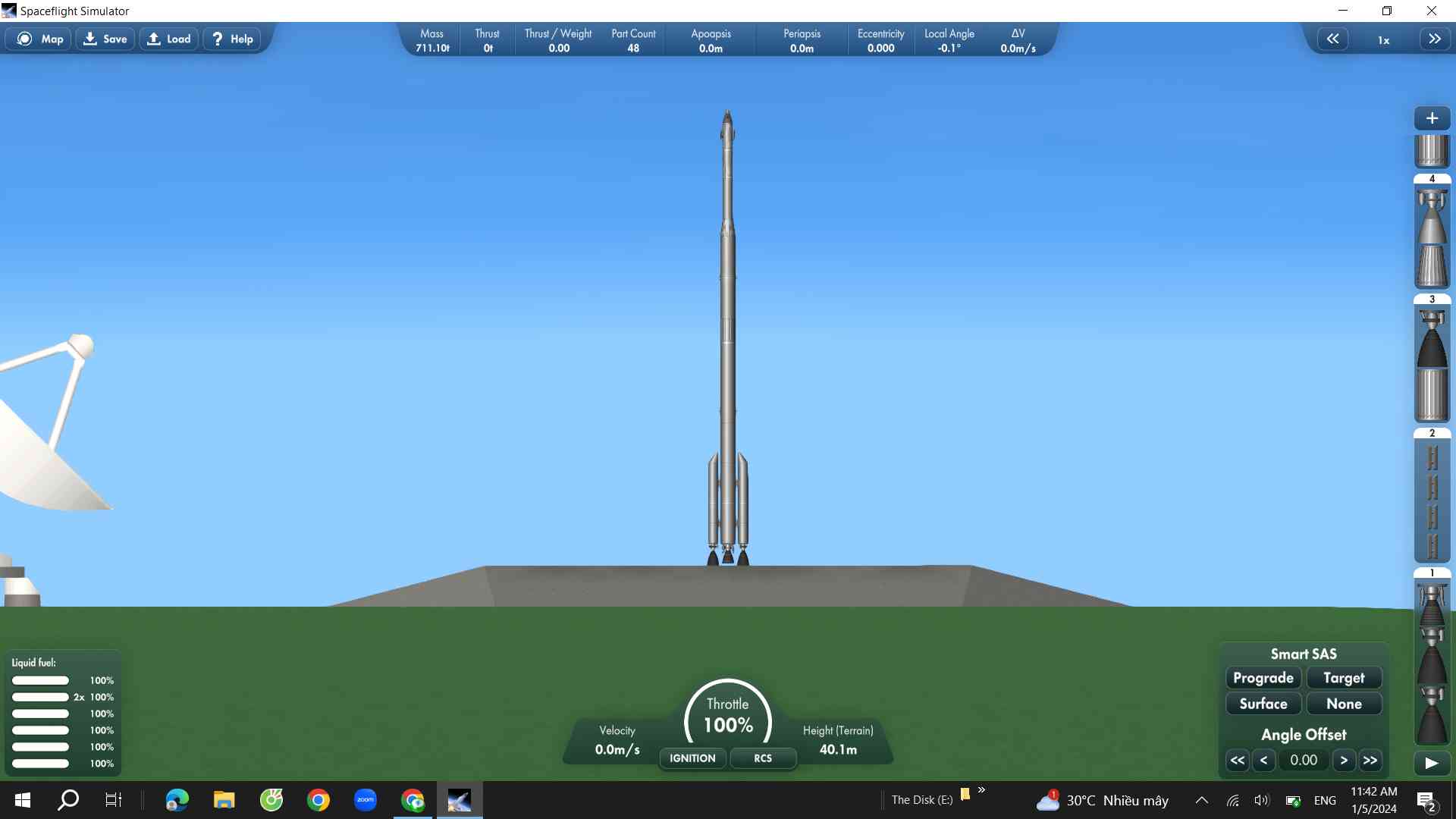Click the Height (Terrain) 40.1m readout
This screenshot has height=819, width=1456.
pos(838,740)
